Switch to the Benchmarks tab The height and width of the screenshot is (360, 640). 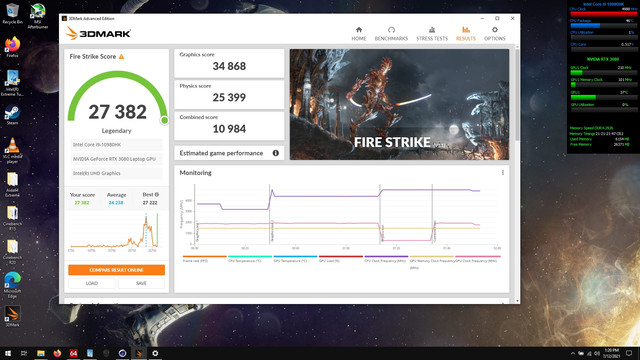391,33
